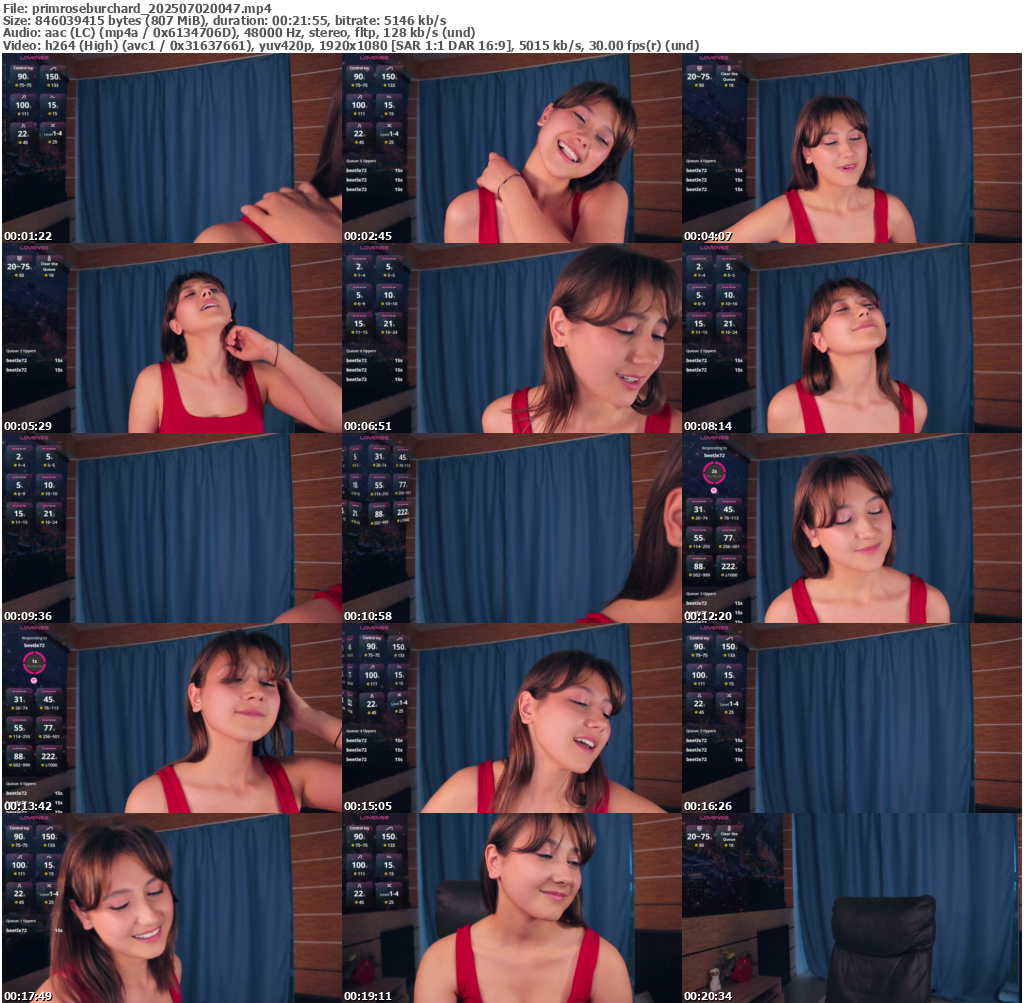Select the 'Video: h264 (High)' header line
Viewport: 1024px width, 1003px height.
(x=351, y=45)
